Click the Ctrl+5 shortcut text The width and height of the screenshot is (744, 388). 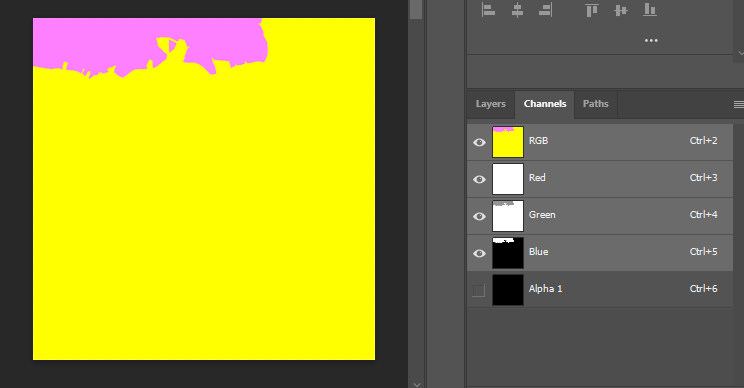pyautogui.click(x=703, y=252)
